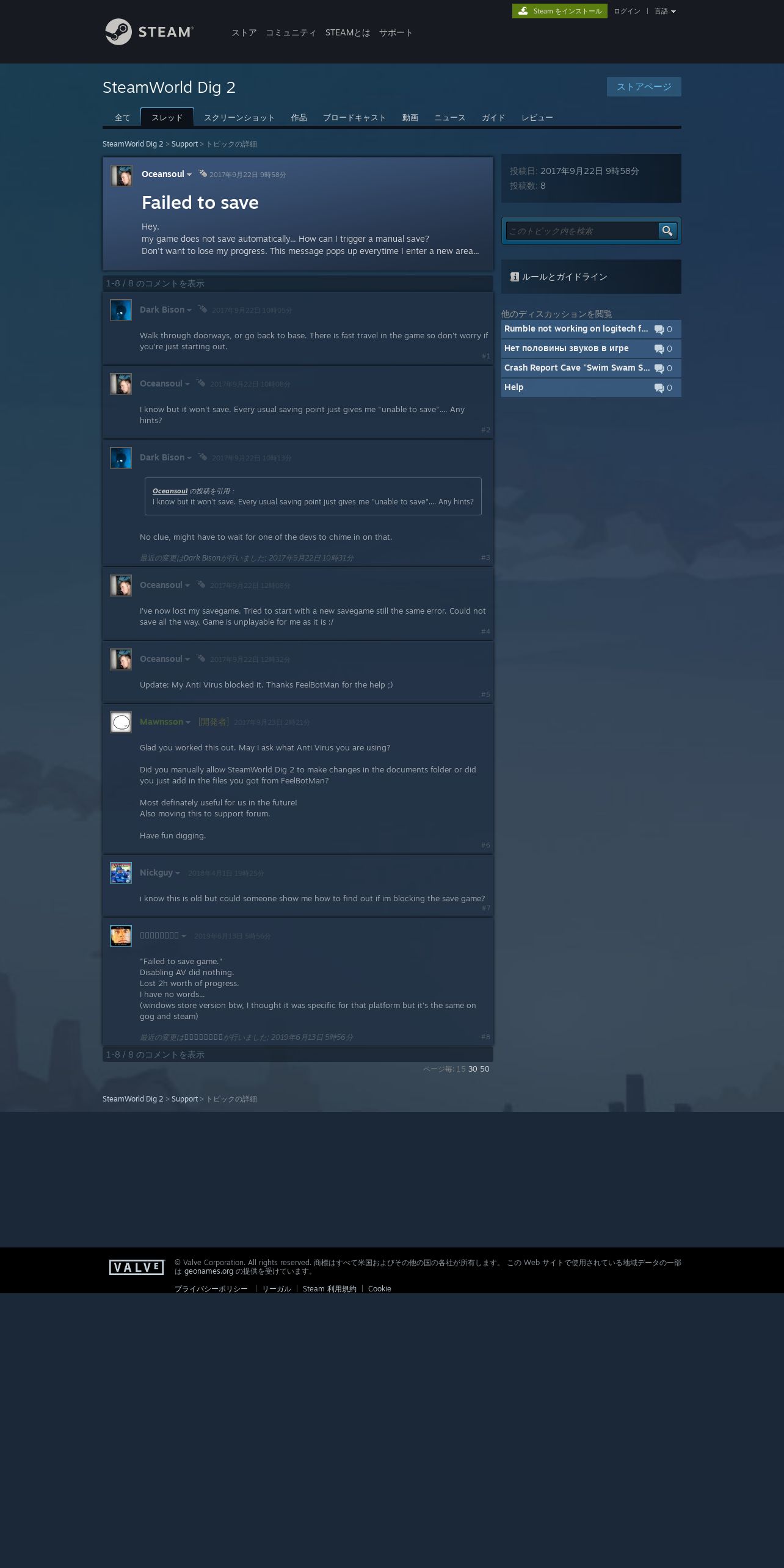This screenshot has width=784, height=1568.
Task: Set comments per page to 50
Action: 485,1069
